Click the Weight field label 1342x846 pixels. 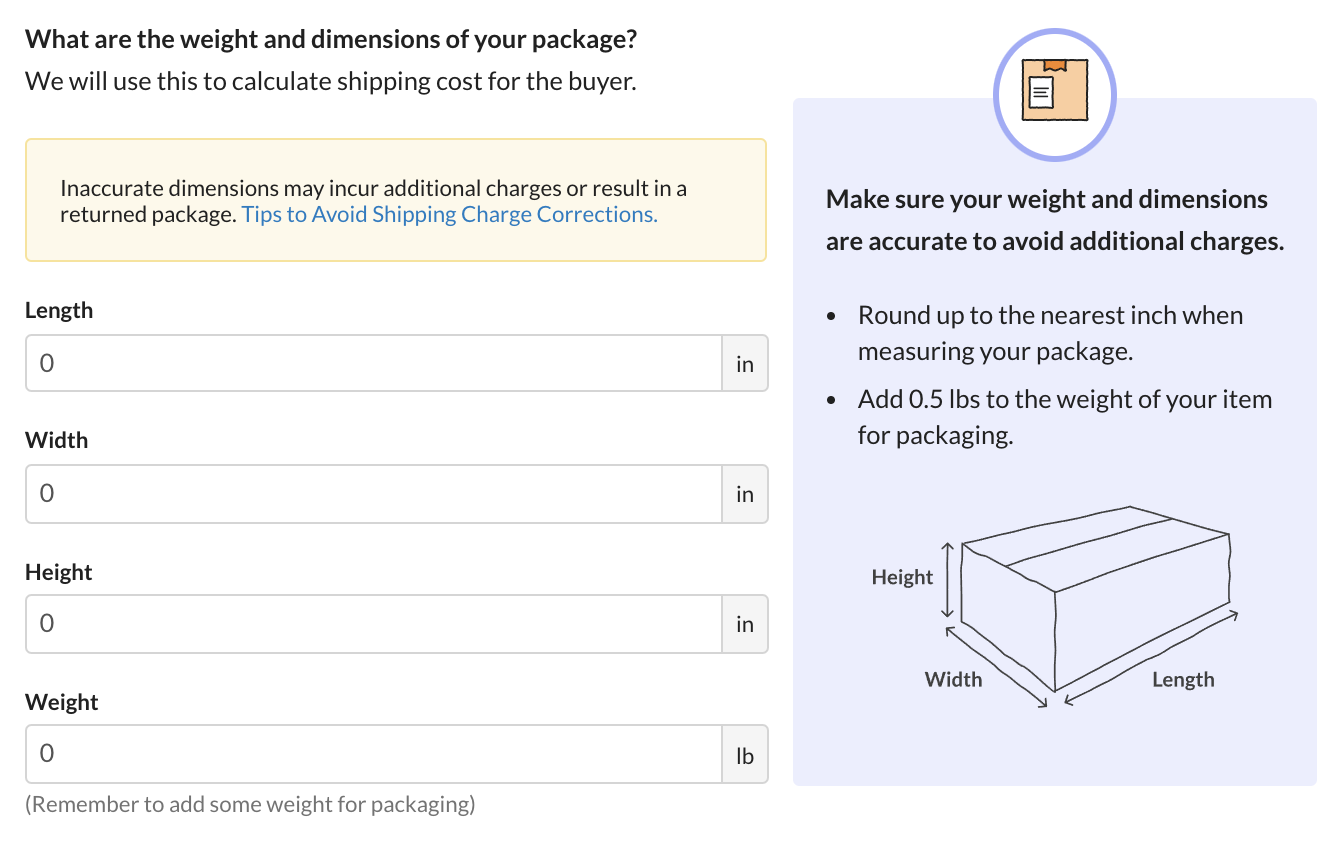(x=62, y=702)
